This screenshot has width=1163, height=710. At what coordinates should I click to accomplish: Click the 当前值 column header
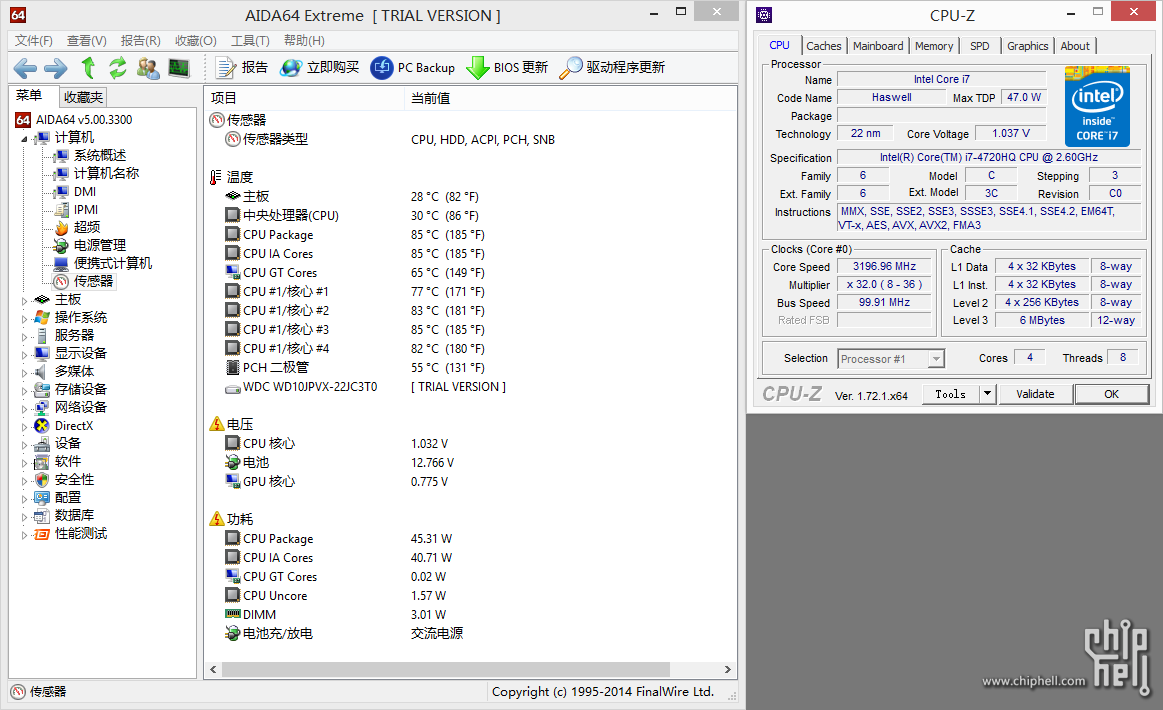(x=570, y=98)
